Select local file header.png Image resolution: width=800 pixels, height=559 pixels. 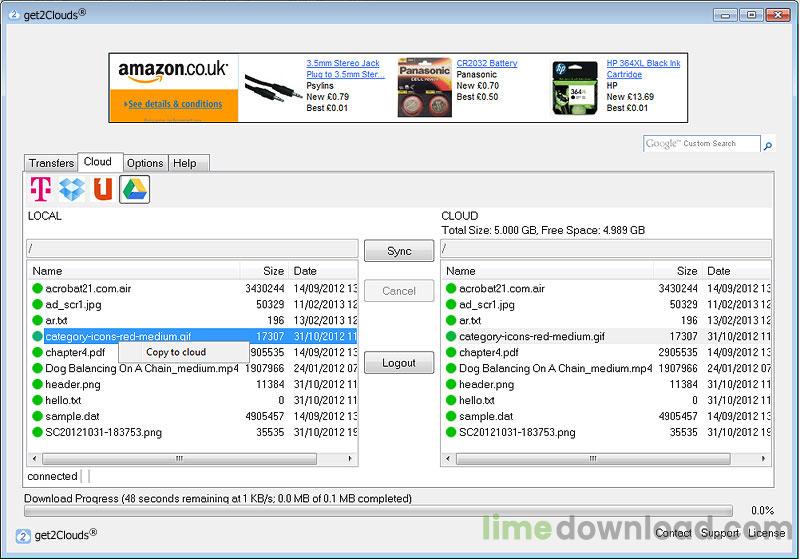pyautogui.click(x=72, y=384)
